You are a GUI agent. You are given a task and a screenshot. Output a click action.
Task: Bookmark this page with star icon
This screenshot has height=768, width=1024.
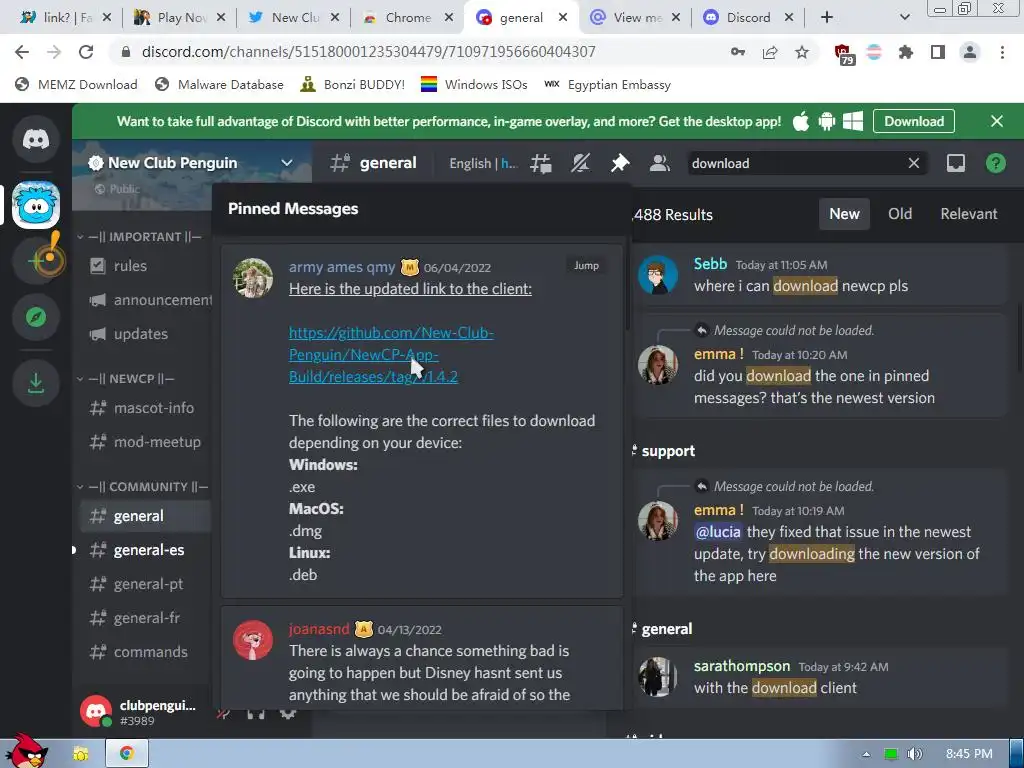pyautogui.click(x=802, y=52)
